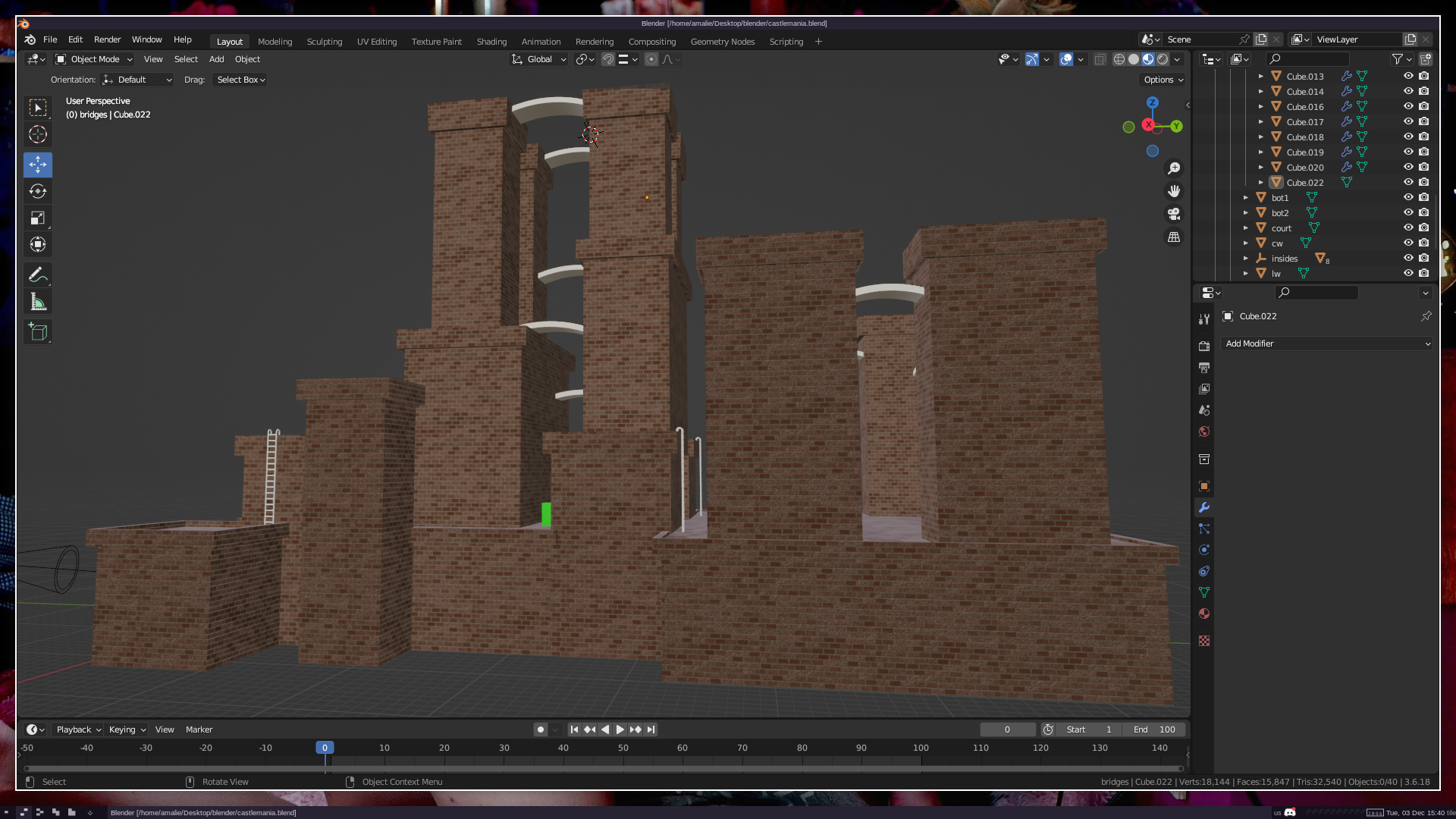
Task: Toggle visibility of the court object
Action: coord(1408,227)
